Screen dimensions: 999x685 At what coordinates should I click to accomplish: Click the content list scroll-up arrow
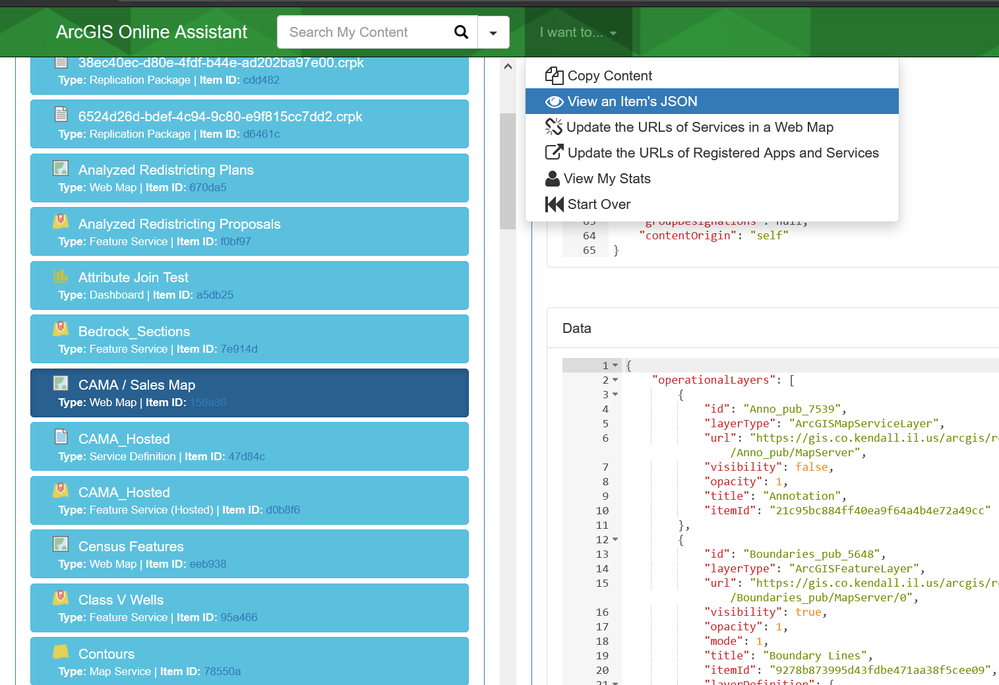click(508, 66)
